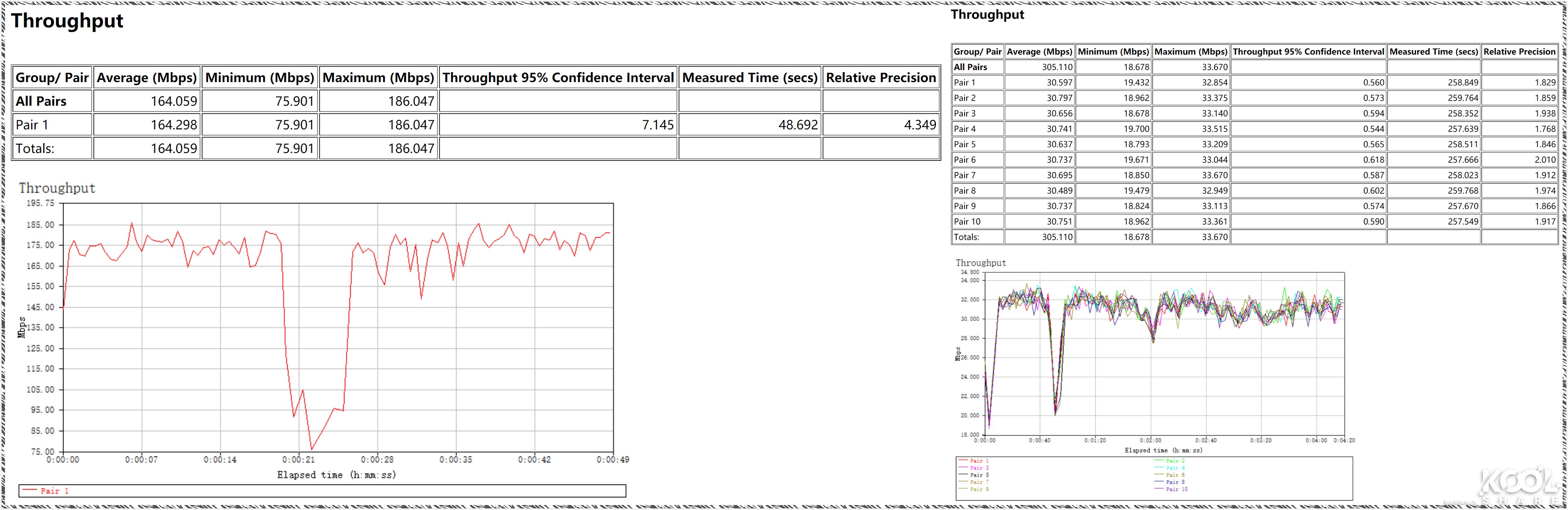The image size is (1568, 510).
Task: Click Measured Time (secs) header in right table
Action: [x=1434, y=52]
